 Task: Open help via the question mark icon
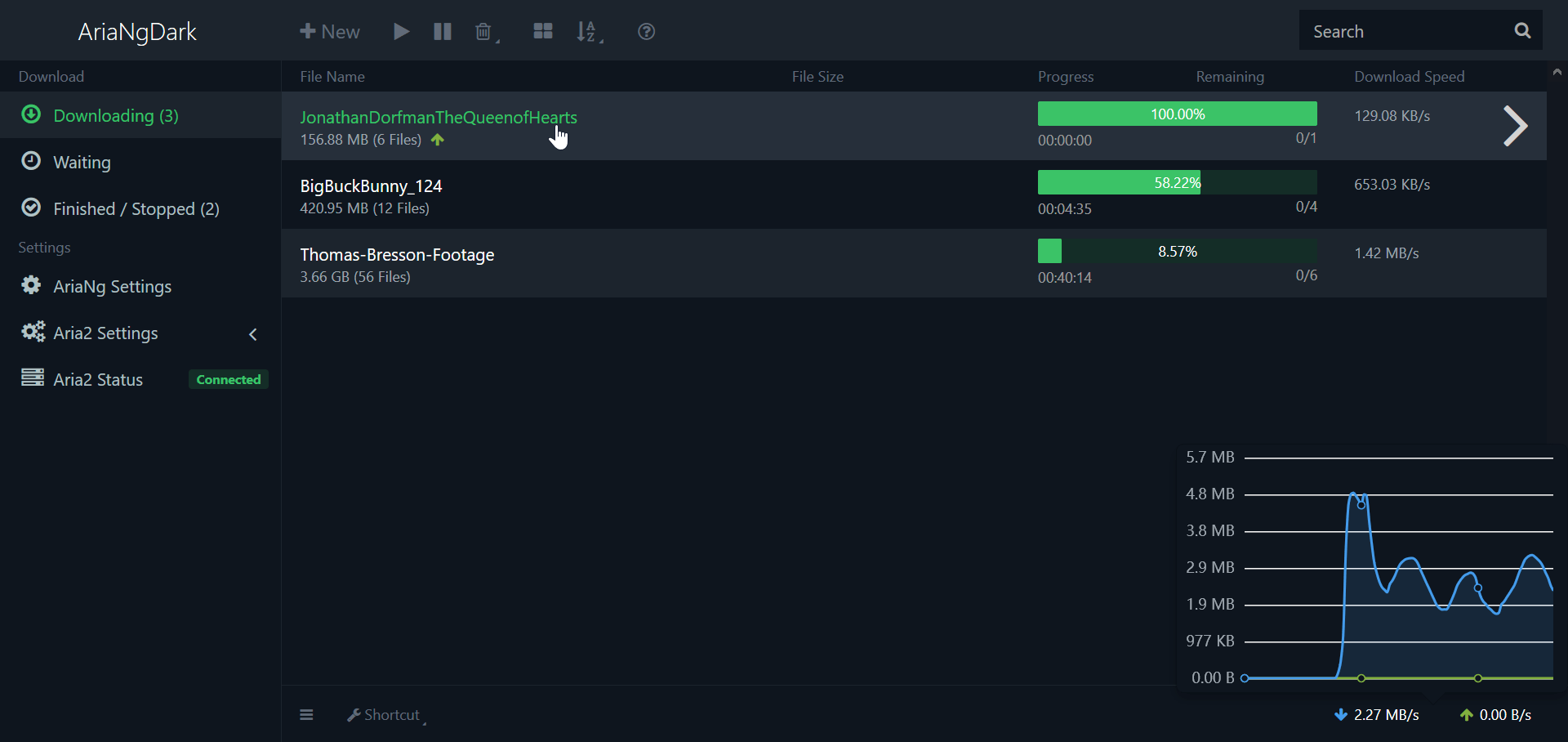[x=646, y=31]
